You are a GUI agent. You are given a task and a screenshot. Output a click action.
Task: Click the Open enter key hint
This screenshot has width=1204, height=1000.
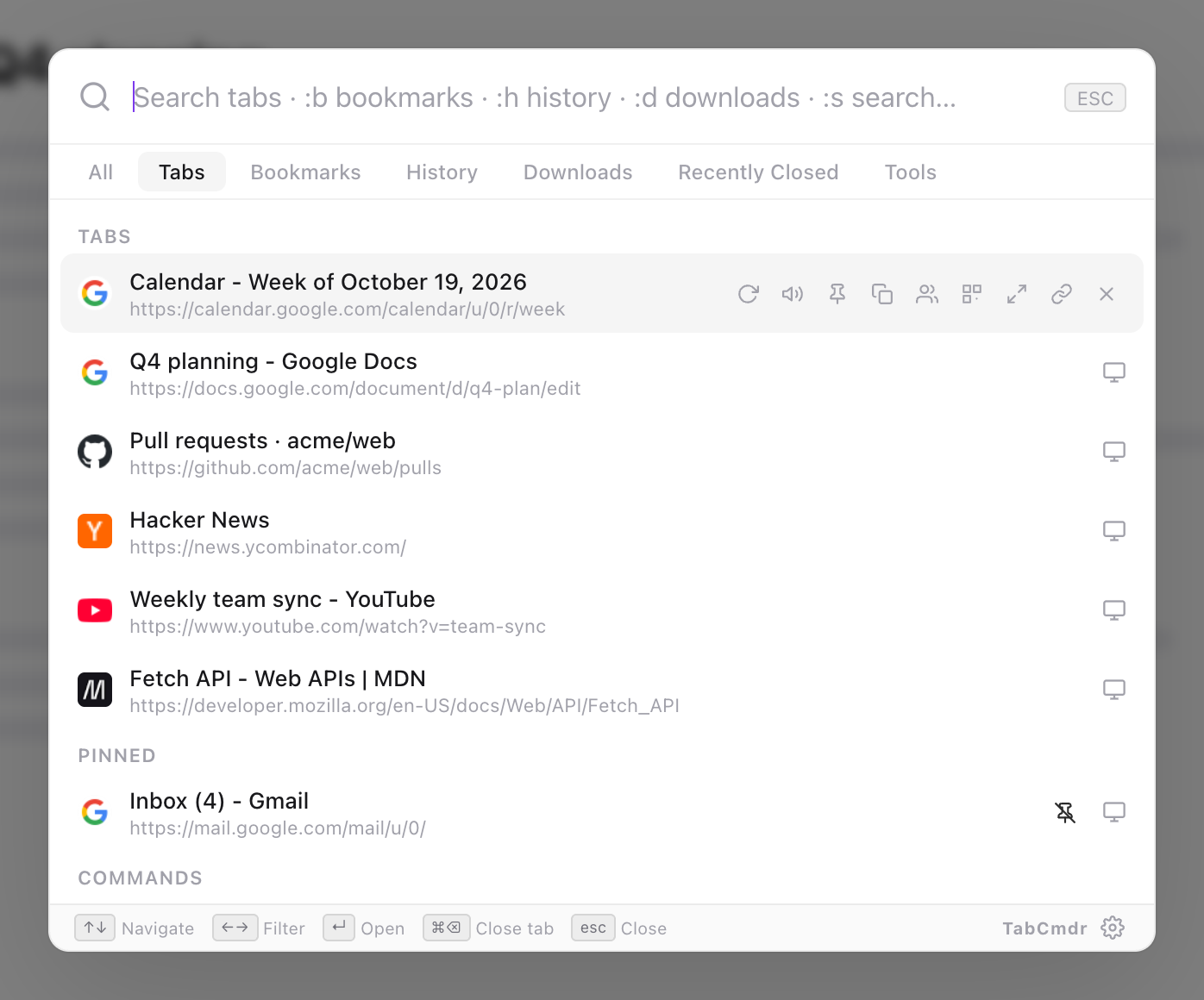[364, 928]
